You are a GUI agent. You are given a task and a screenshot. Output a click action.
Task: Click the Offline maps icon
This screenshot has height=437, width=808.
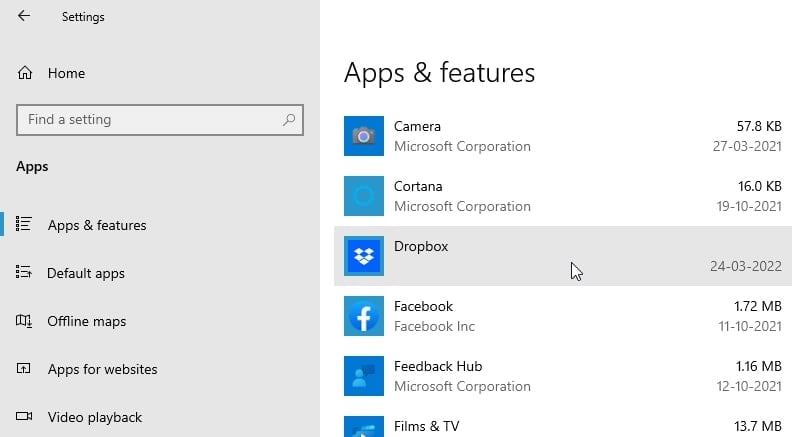tap(24, 321)
